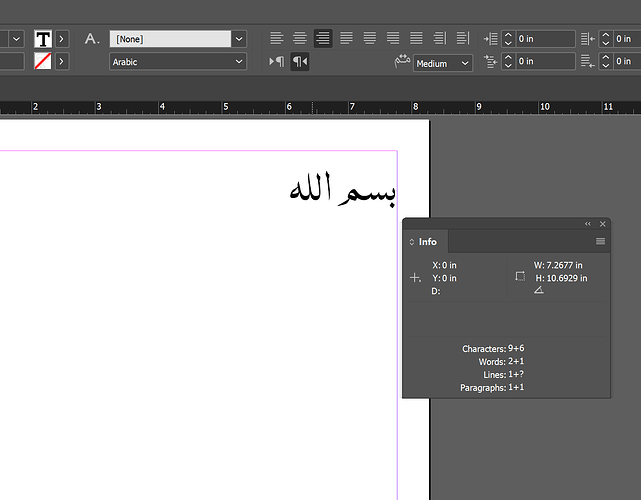The width and height of the screenshot is (641, 500).
Task: Open the Arabic language dropdown
Action: point(178,62)
